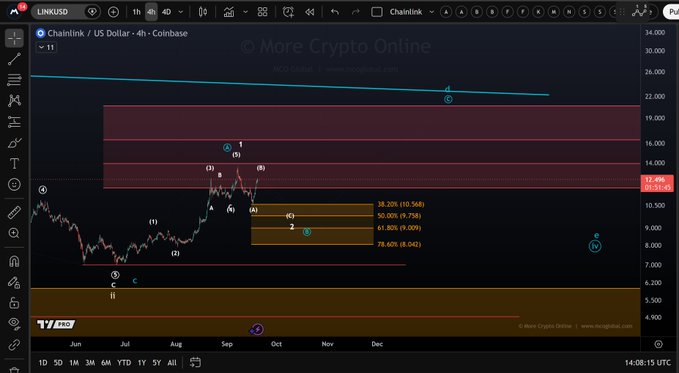Viewport: 679px width, 373px height.
Task: Select the Elliott wave tool in floating toolbar
Action: pyautogui.click(x=639, y=12)
